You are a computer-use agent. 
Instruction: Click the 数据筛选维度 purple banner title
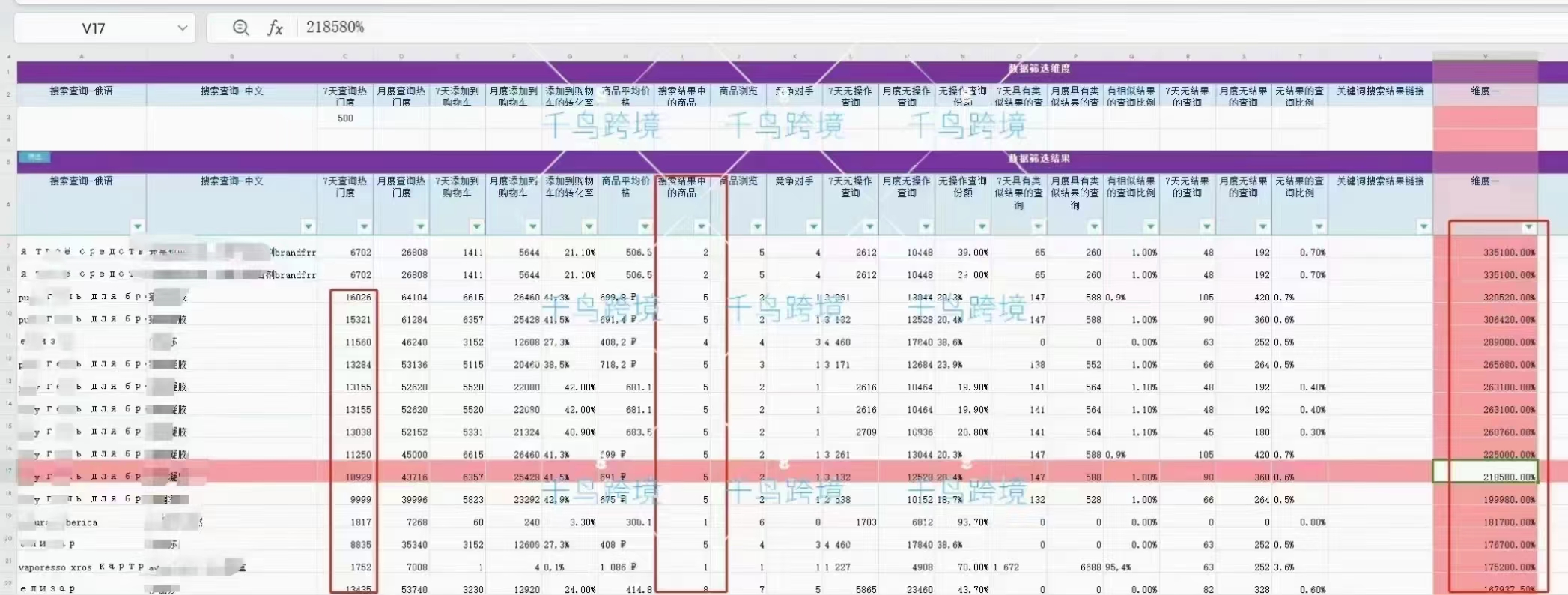pyautogui.click(x=1039, y=68)
